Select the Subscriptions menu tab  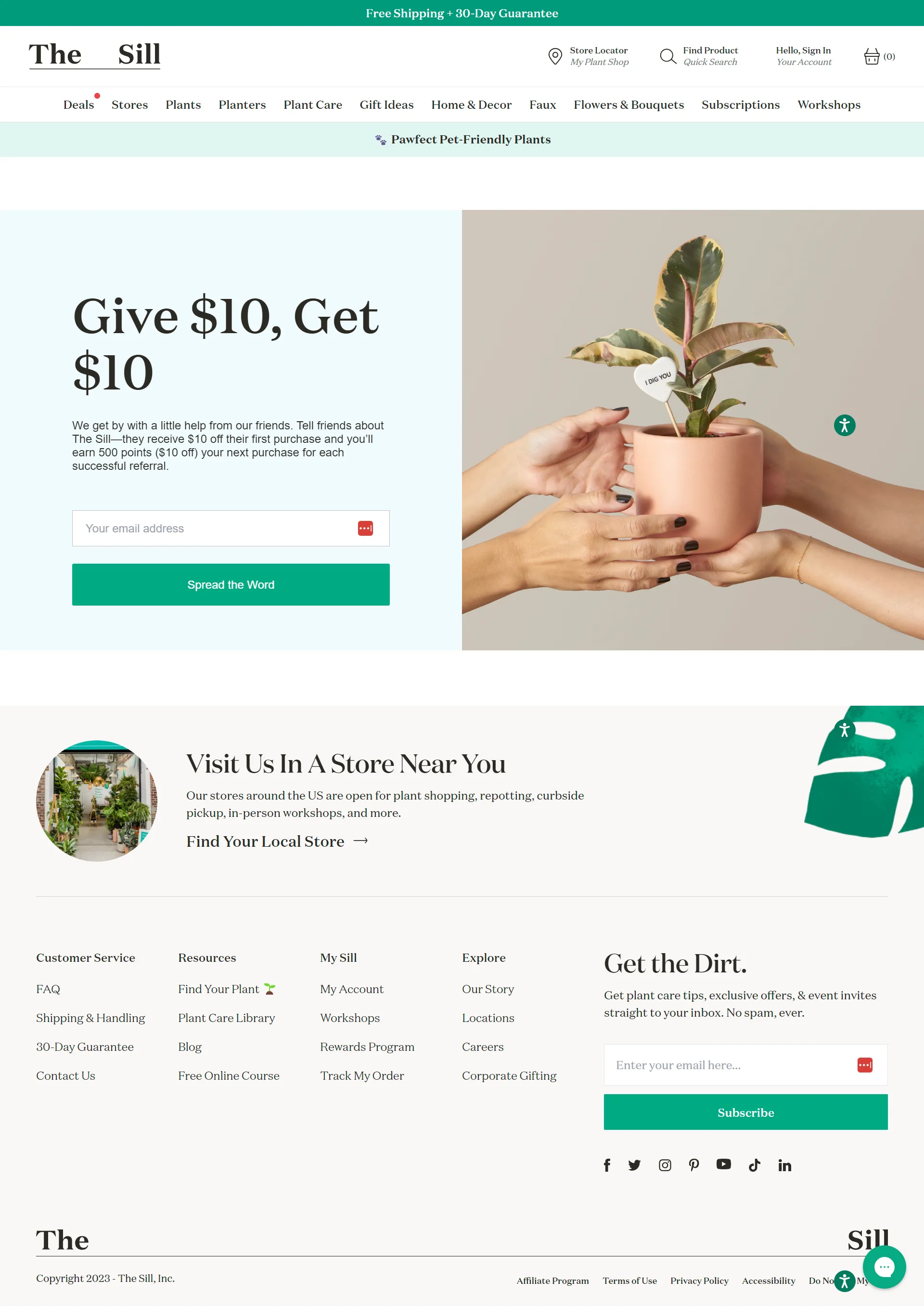[x=740, y=104]
